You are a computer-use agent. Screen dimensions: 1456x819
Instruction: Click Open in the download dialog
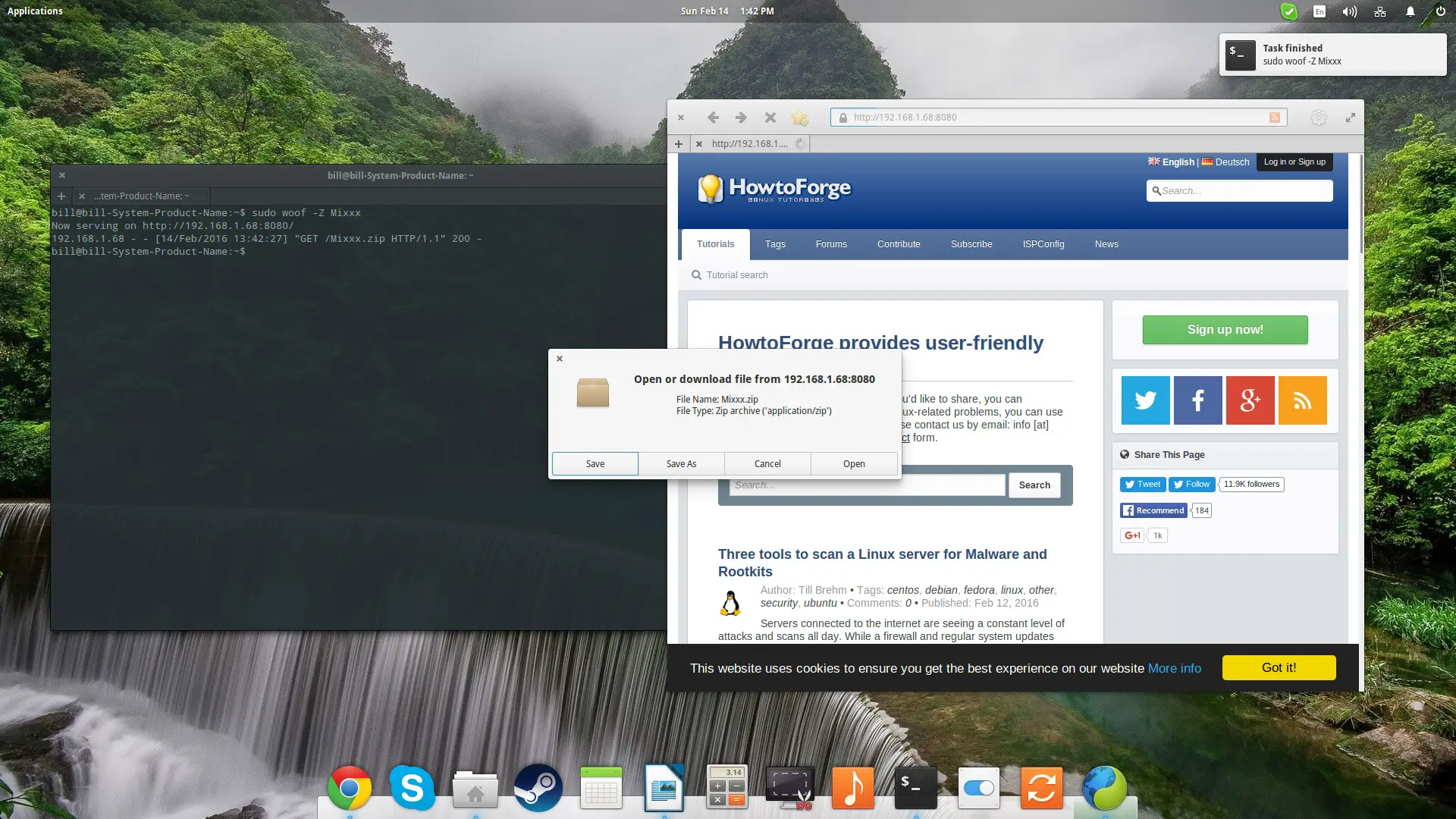pyautogui.click(x=854, y=463)
